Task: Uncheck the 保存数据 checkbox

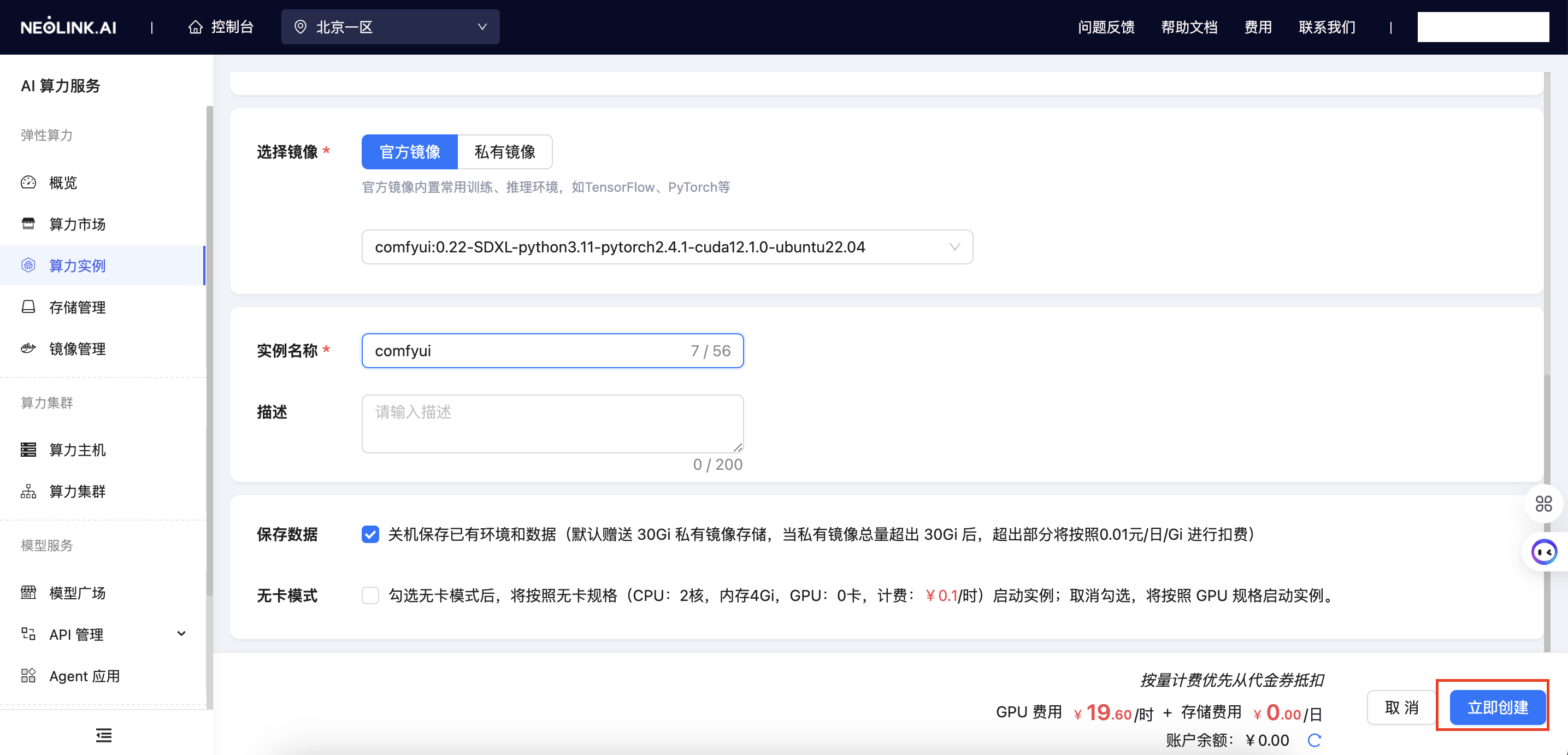Action: (x=370, y=534)
